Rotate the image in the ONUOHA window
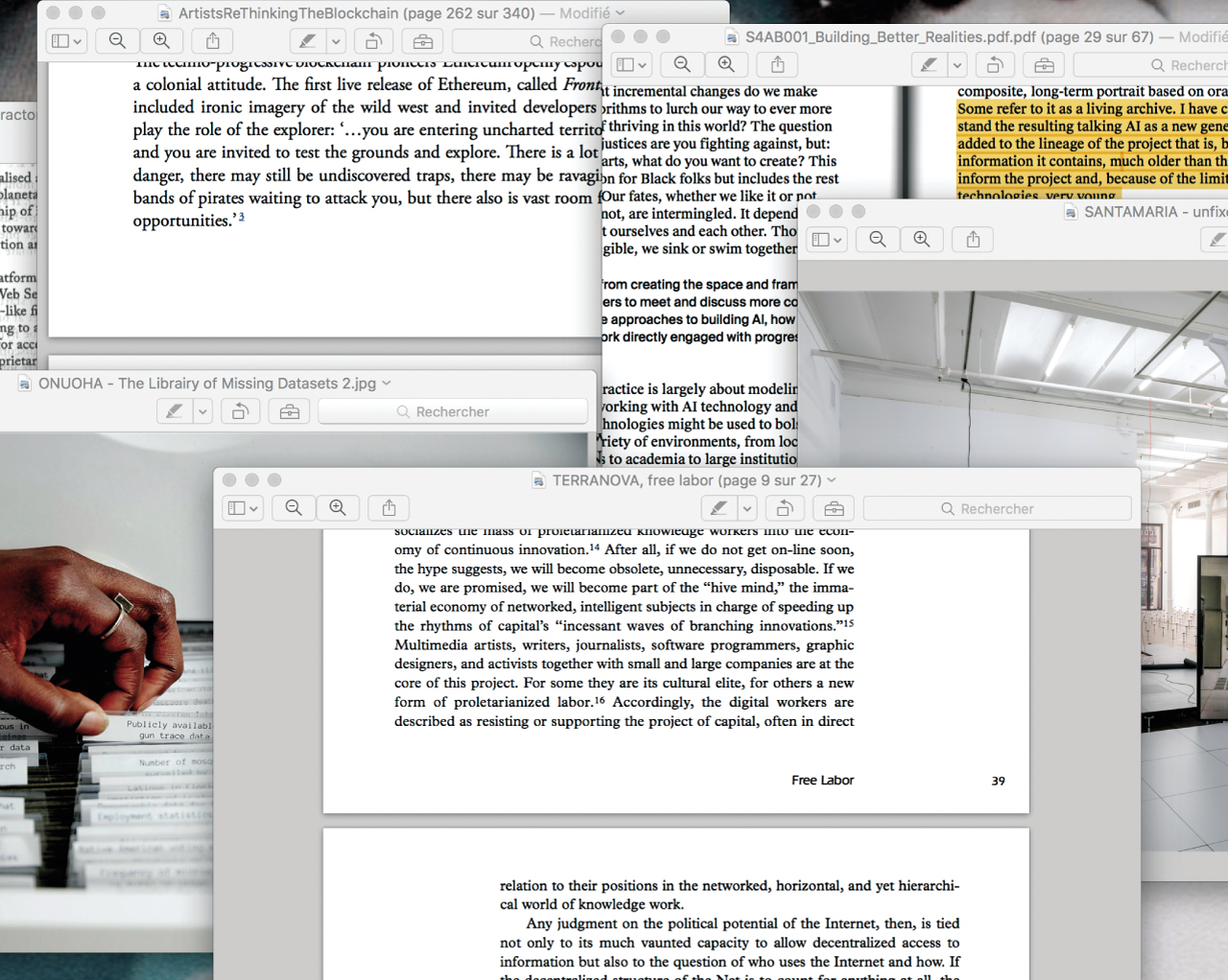Screen dimensions: 1228x980 coord(241,411)
